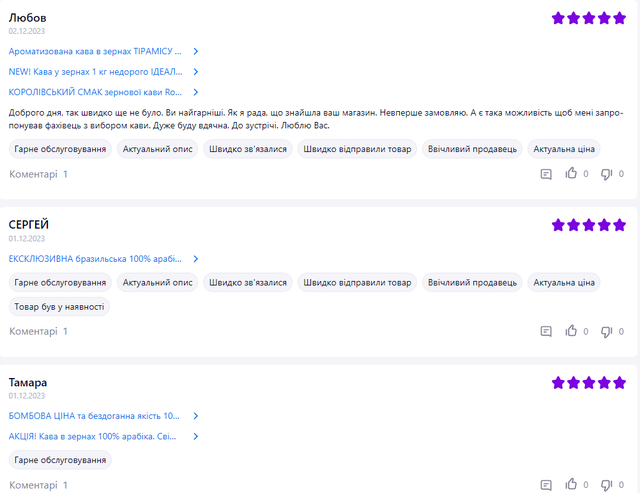Open comment icon on Тамара's review
640x493 pixels.
pyautogui.click(x=546, y=485)
